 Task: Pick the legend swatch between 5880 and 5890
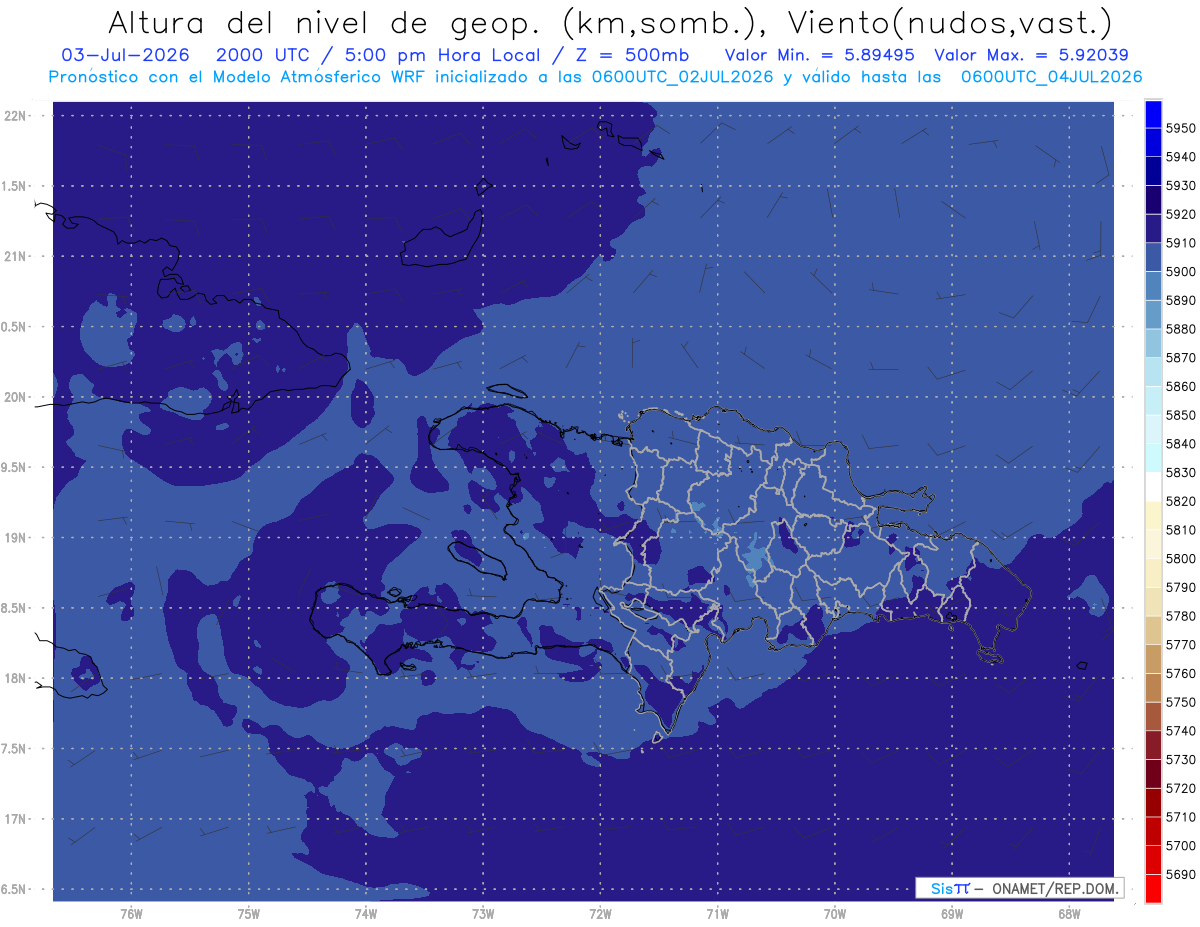[1153, 315]
